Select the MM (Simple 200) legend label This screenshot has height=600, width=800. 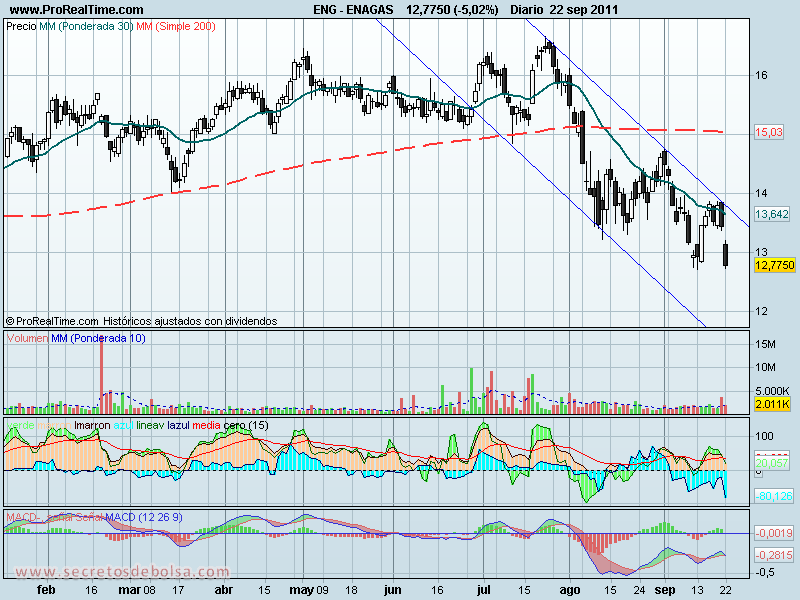click(x=176, y=26)
